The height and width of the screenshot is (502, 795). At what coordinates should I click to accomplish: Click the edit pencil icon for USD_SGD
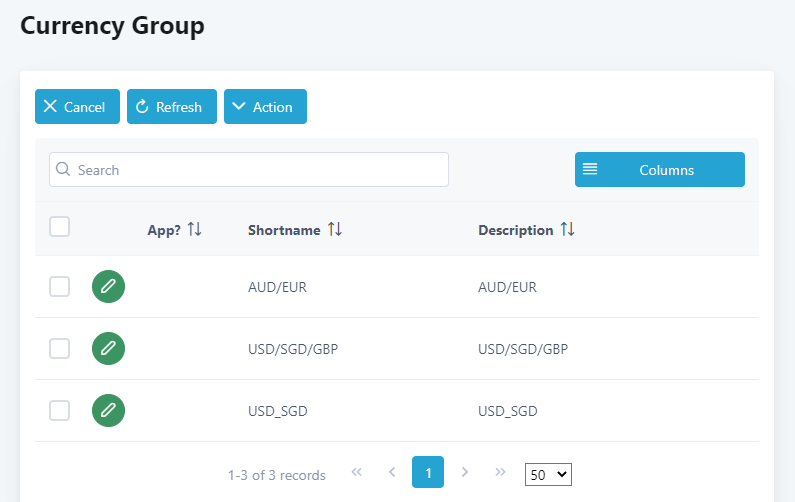(108, 409)
